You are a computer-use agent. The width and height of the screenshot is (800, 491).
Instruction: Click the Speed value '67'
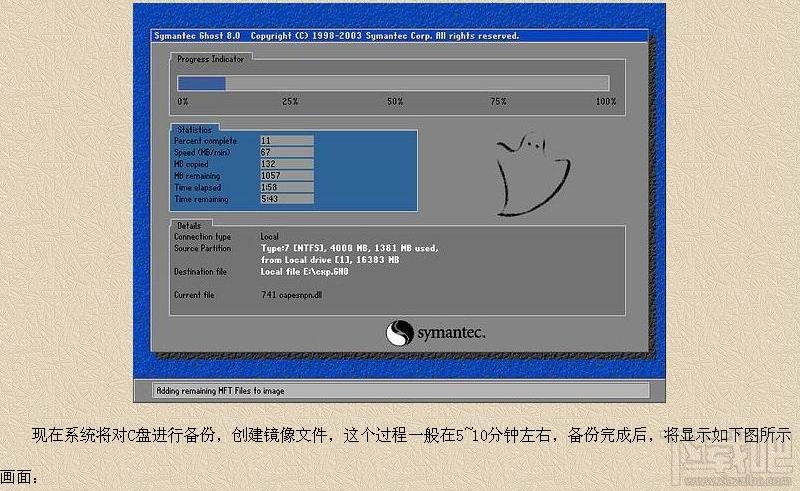287,153
